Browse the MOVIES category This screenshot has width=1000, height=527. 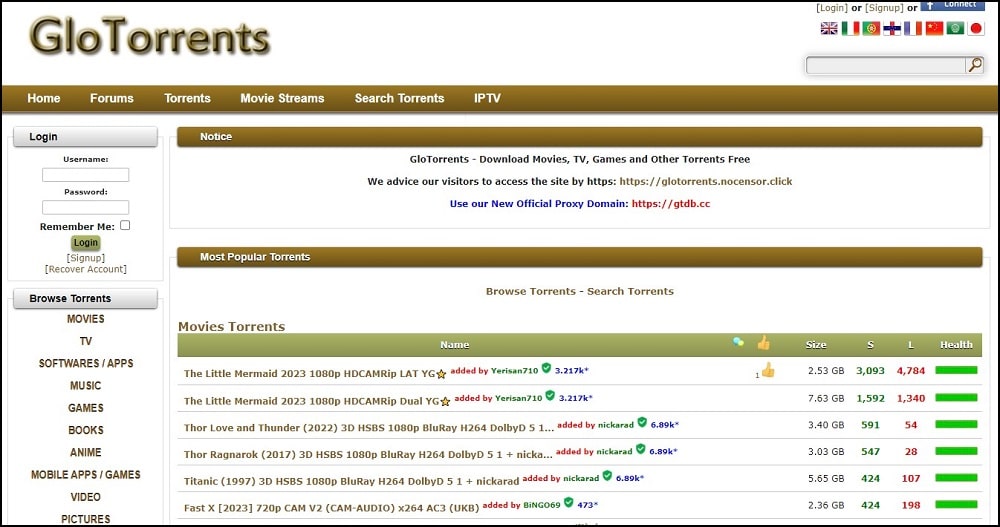[85, 319]
